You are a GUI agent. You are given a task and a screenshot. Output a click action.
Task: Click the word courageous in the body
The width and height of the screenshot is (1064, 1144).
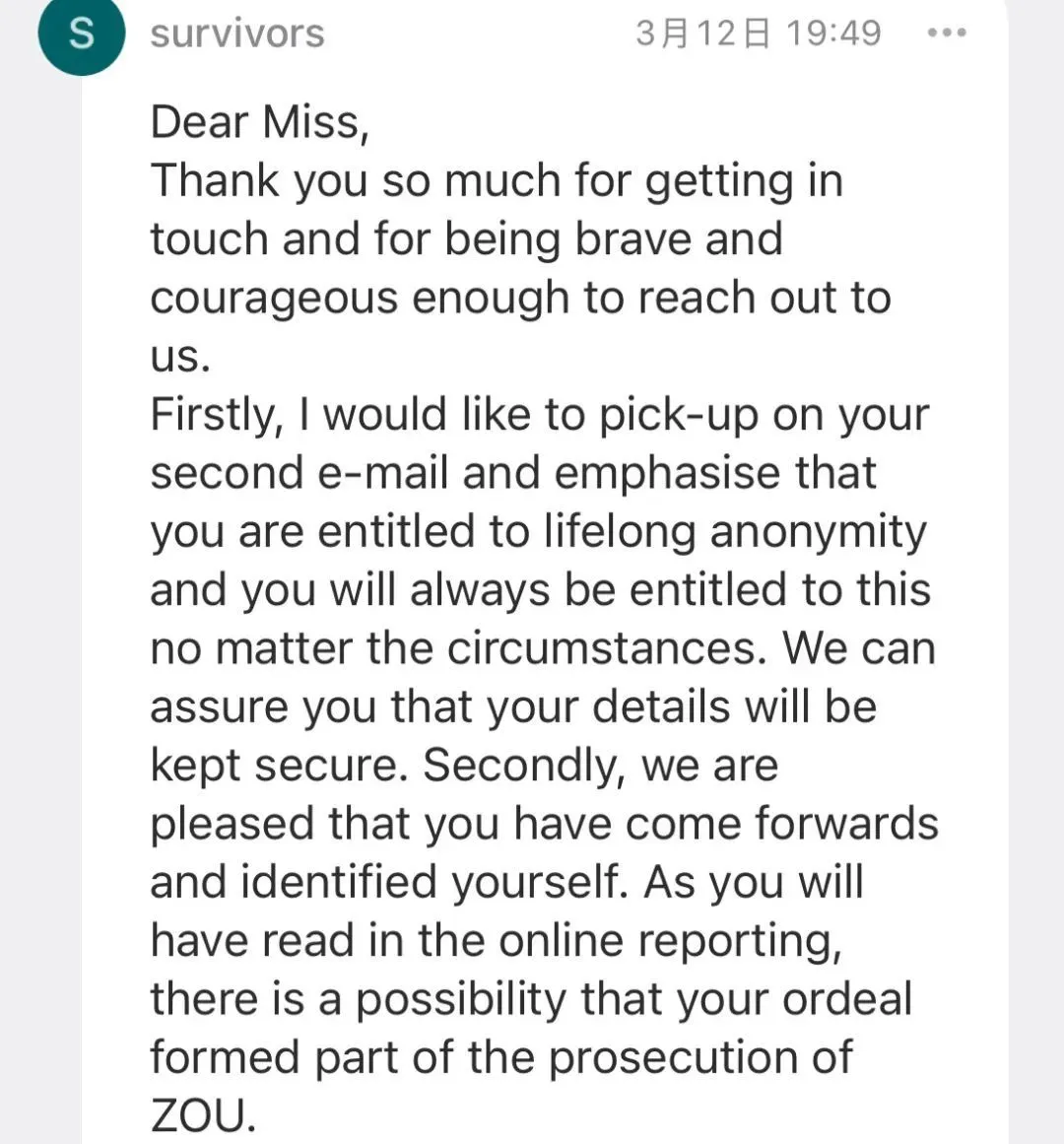(273, 298)
